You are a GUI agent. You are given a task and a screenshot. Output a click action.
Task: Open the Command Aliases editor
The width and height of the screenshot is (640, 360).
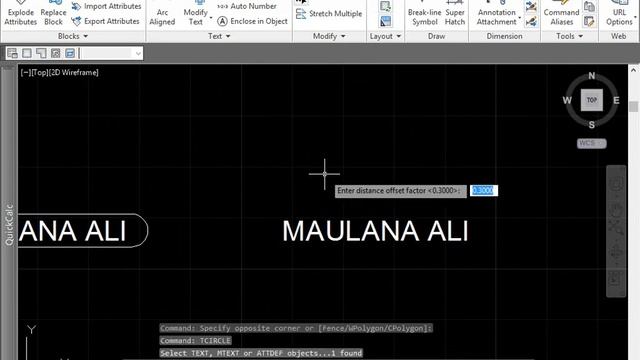562,14
